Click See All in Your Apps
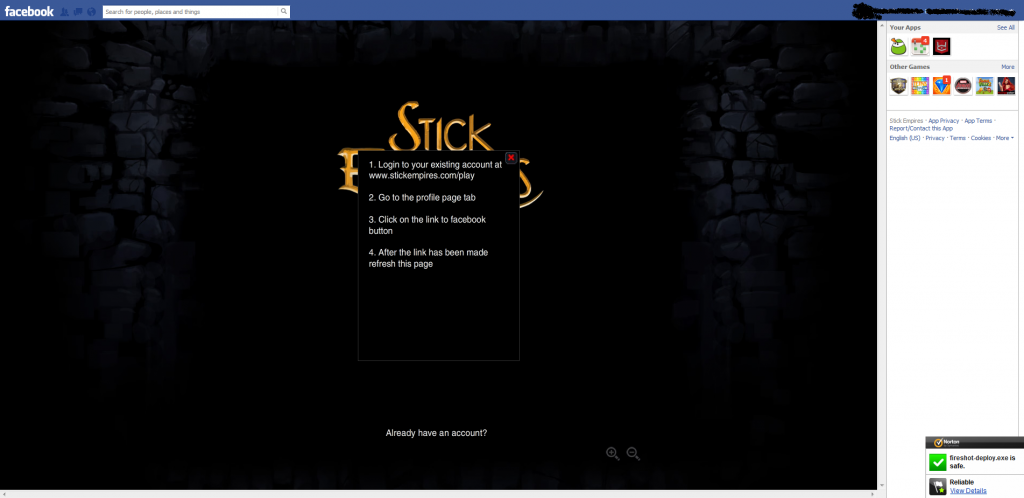 (x=1006, y=27)
